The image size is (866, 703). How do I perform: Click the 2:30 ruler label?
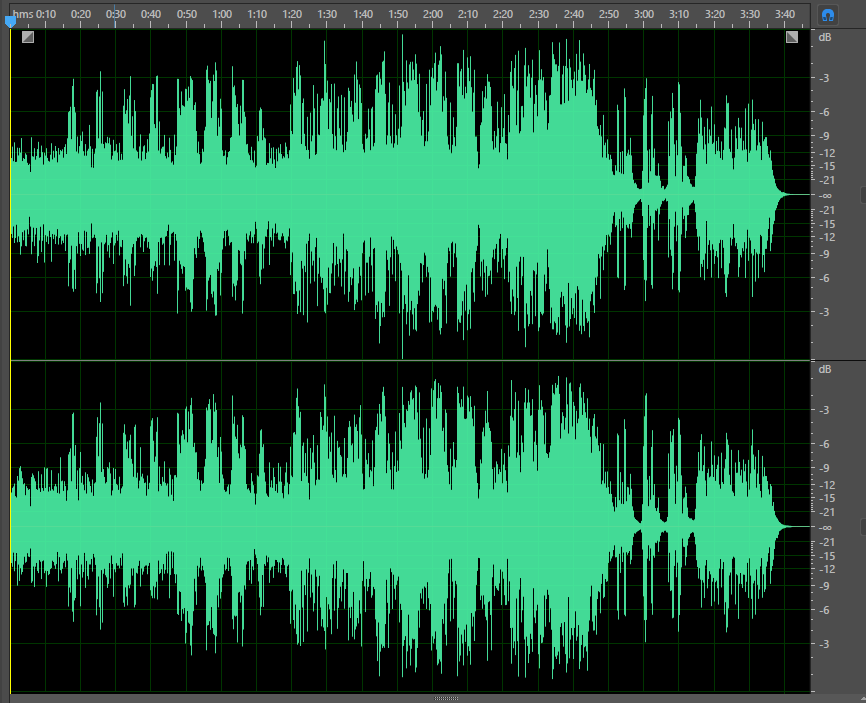pyautogui.click(x=538, y=14)
